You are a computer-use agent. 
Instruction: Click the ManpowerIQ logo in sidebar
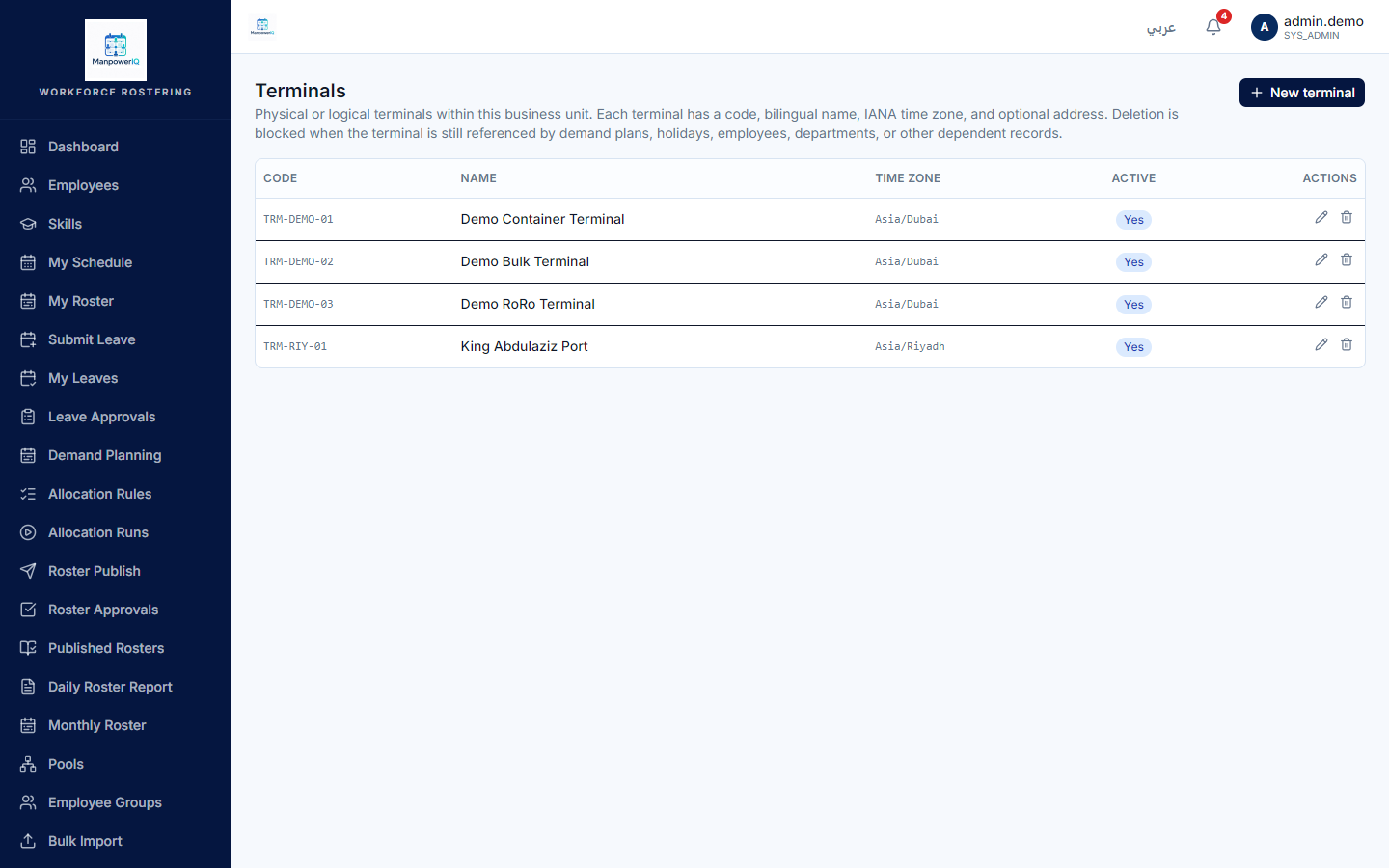coord(116,50)
